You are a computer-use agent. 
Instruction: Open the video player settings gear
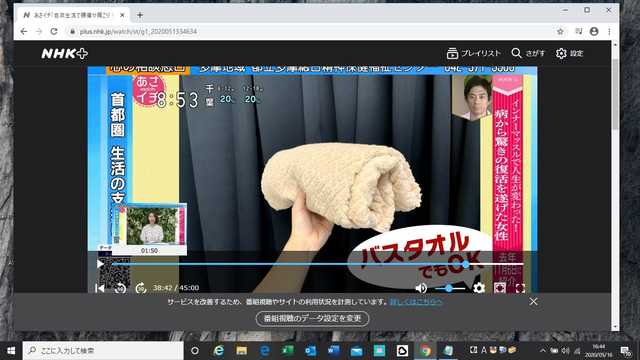(479, 288)
